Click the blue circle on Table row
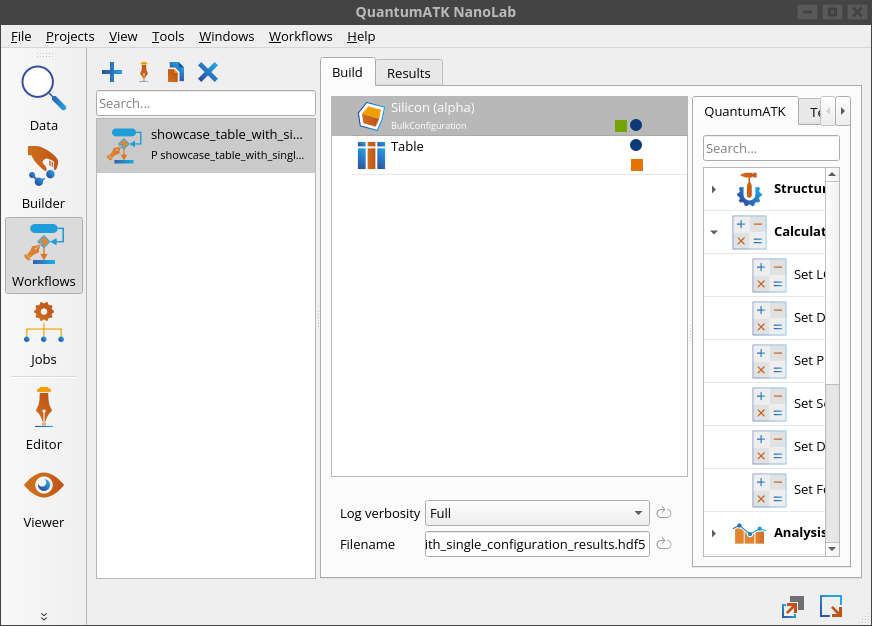The height and width of the screenshot is (626, 872). tap(636, 145)
